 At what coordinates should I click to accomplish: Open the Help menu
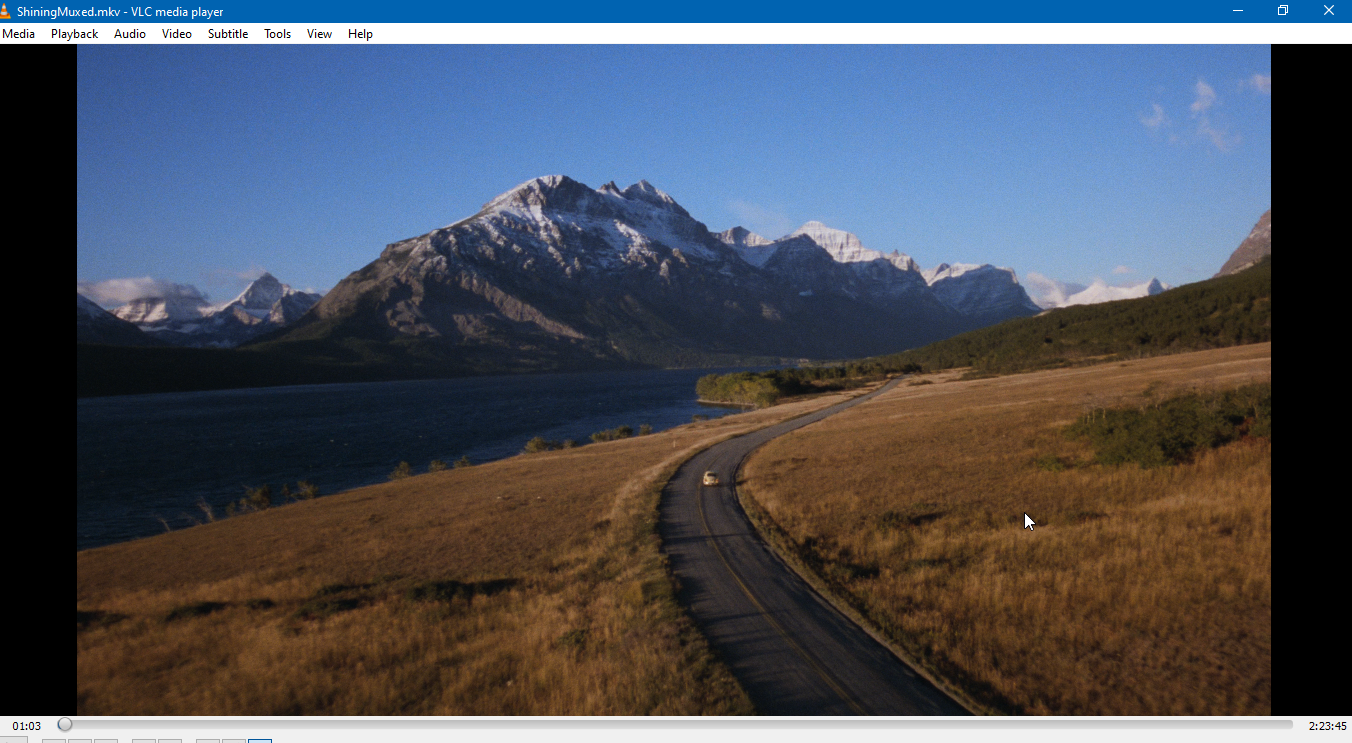click(x=360, y=34)
